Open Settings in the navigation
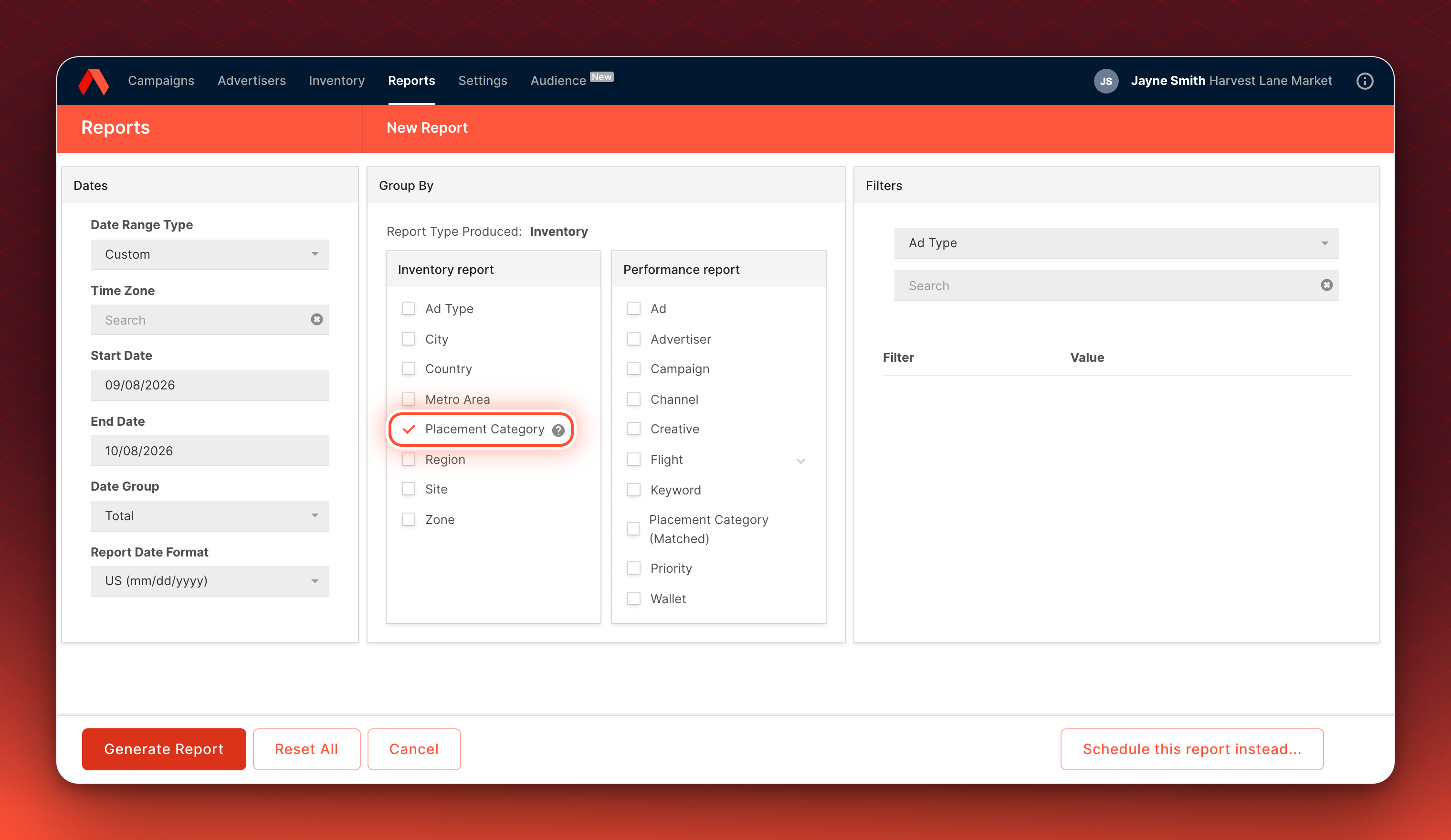 point(483,81)
